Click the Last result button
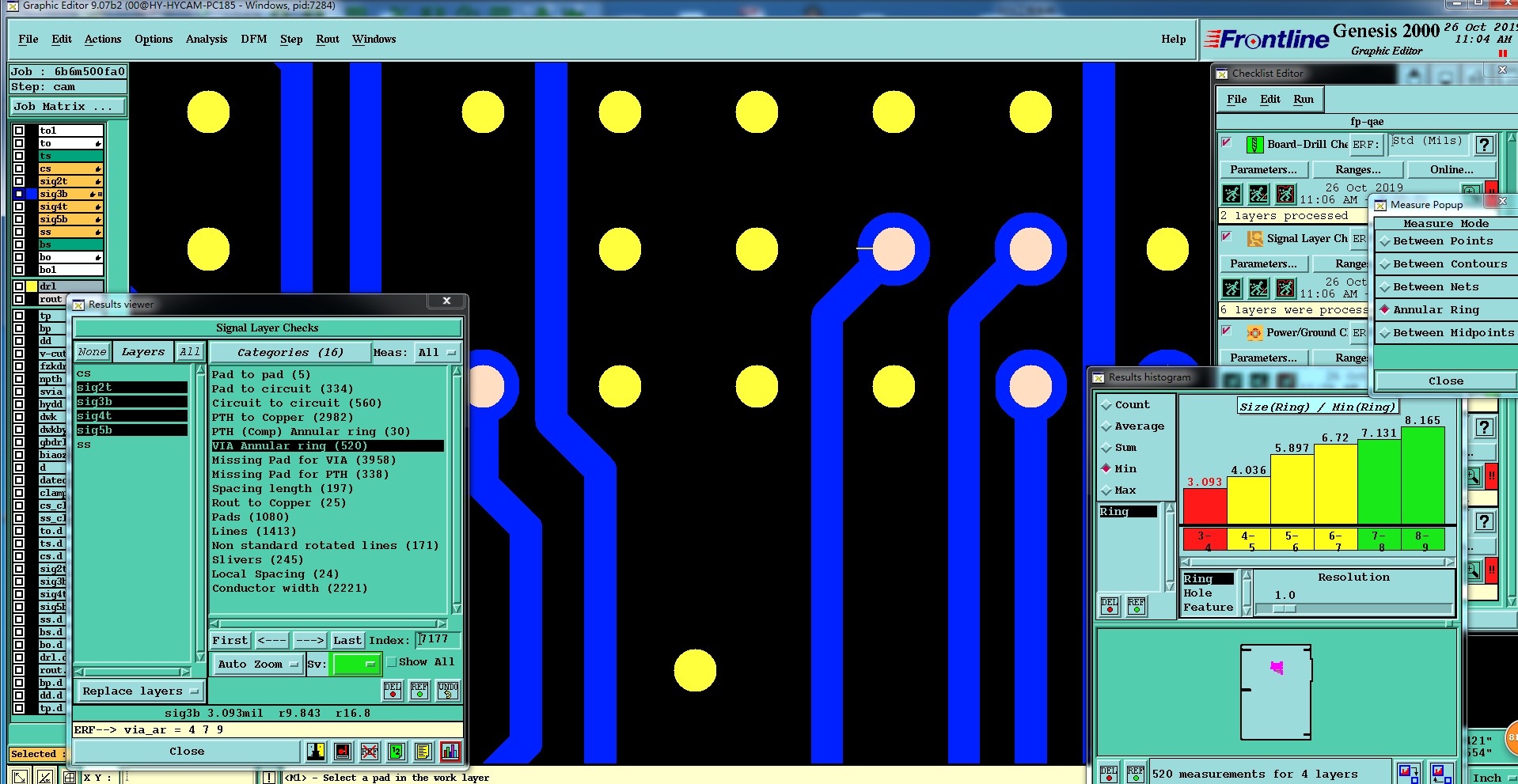The width and height of the screenshot is (1518, 784). pos(347,640)
